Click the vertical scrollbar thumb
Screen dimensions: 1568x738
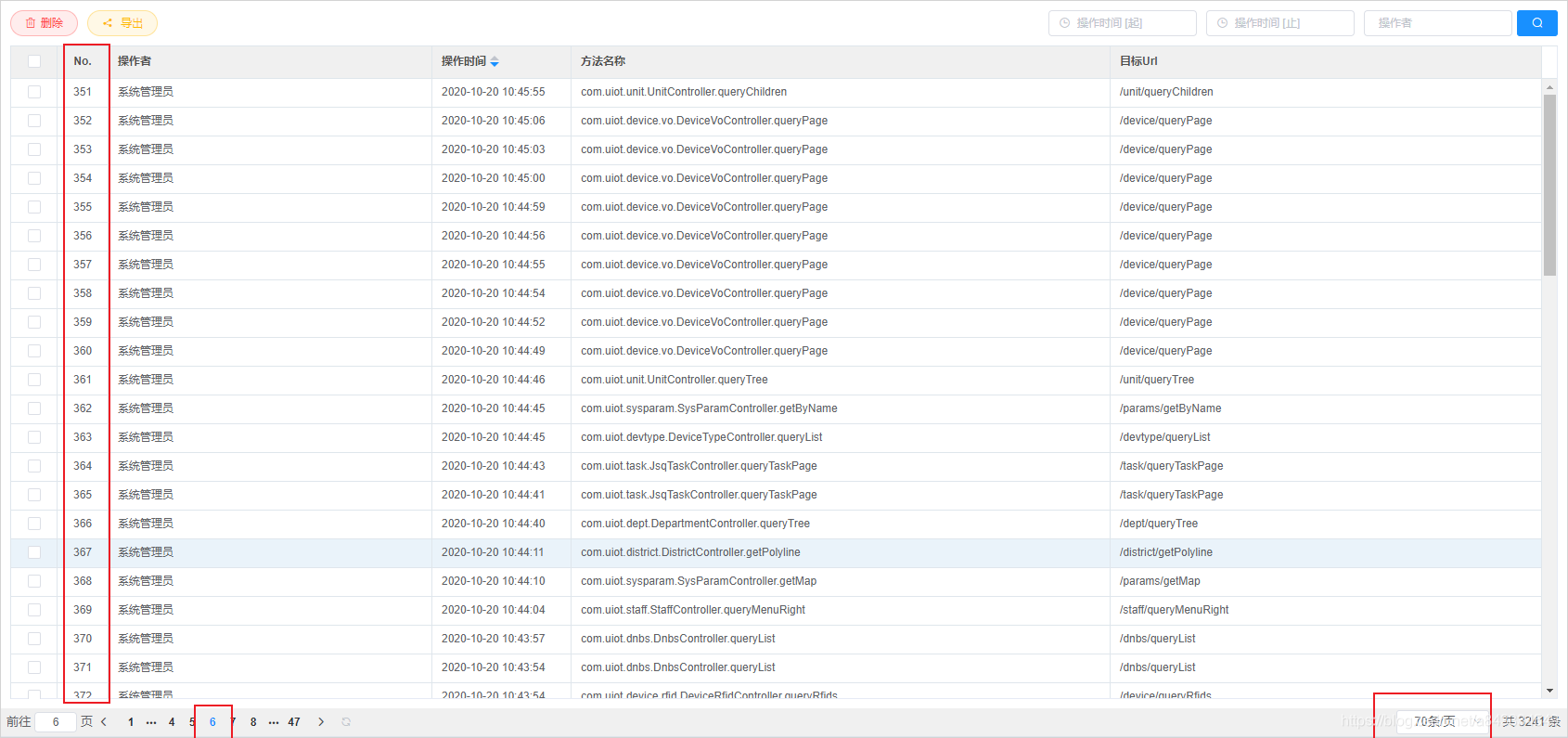(1549, 185)
